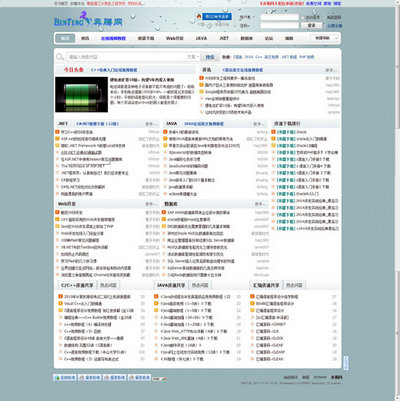Open the 快捷导航 quick navigation dropdown
The image size is (400, 401).
click(324, 38)
